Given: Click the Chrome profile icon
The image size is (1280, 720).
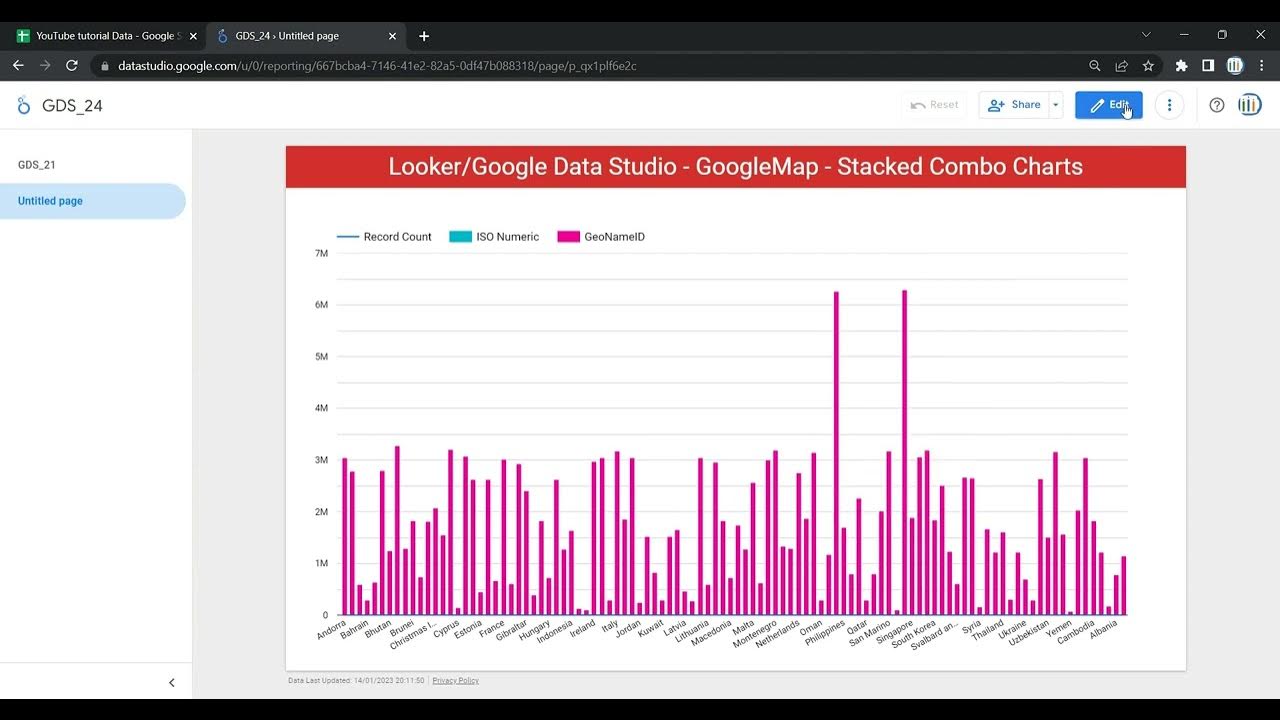Looking at the screenshot, I should click(1235, 66).
